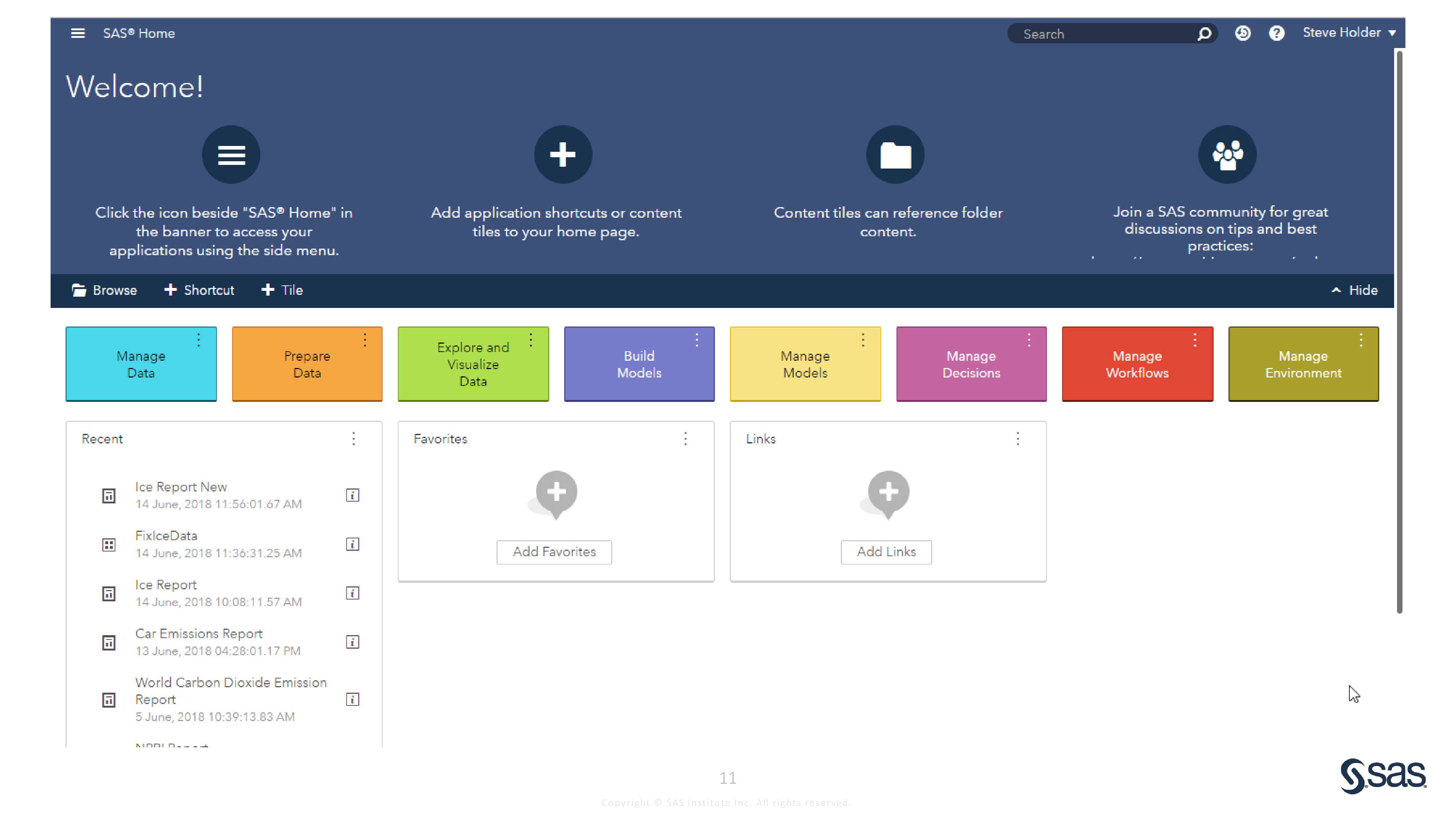Click the plus circle icon in Welcome banner

pyautogui.click(x=563, y=154)
